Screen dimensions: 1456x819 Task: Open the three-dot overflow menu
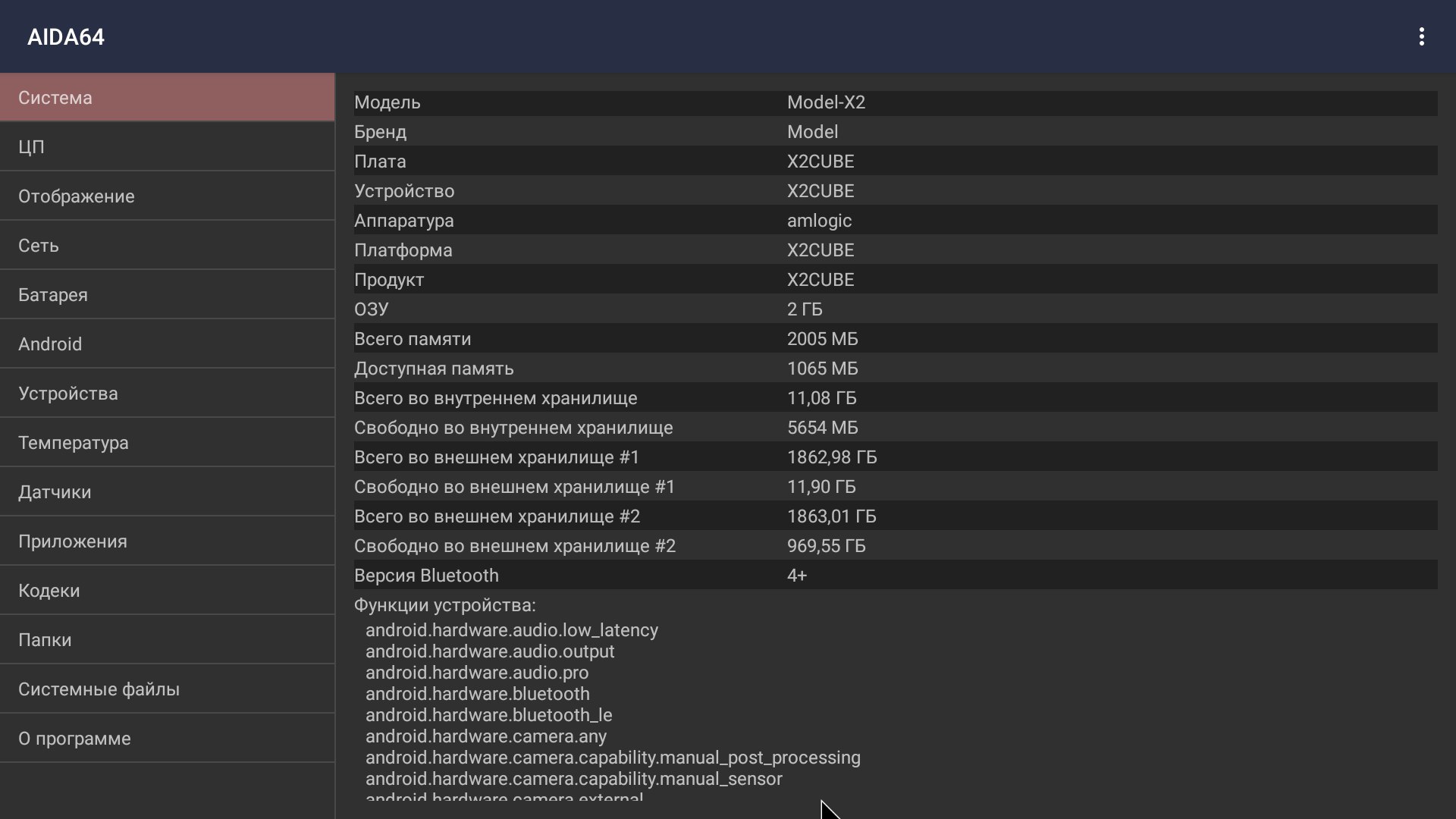pos(1421,36)
